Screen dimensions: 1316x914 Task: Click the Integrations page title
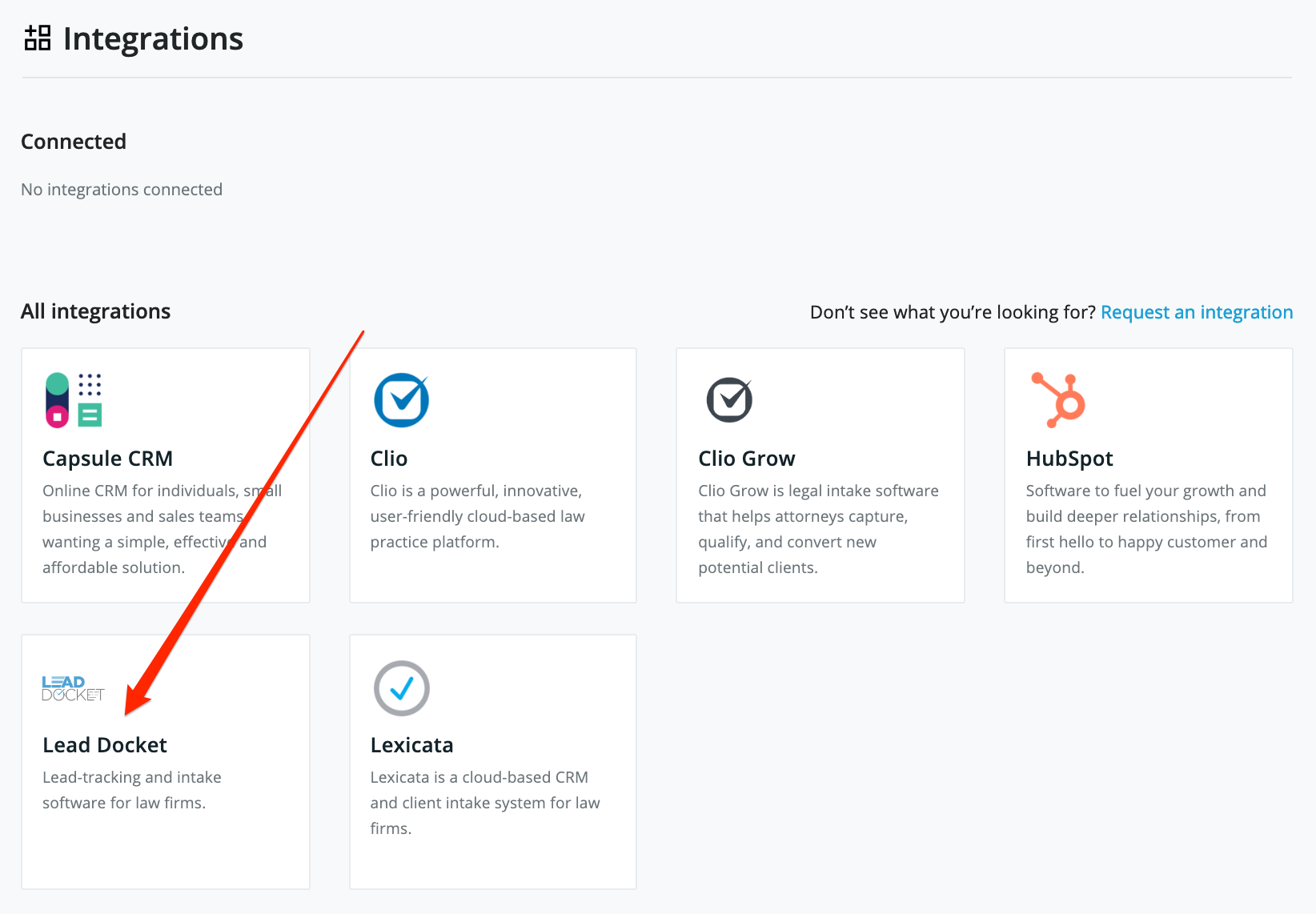tap(153, 38)
